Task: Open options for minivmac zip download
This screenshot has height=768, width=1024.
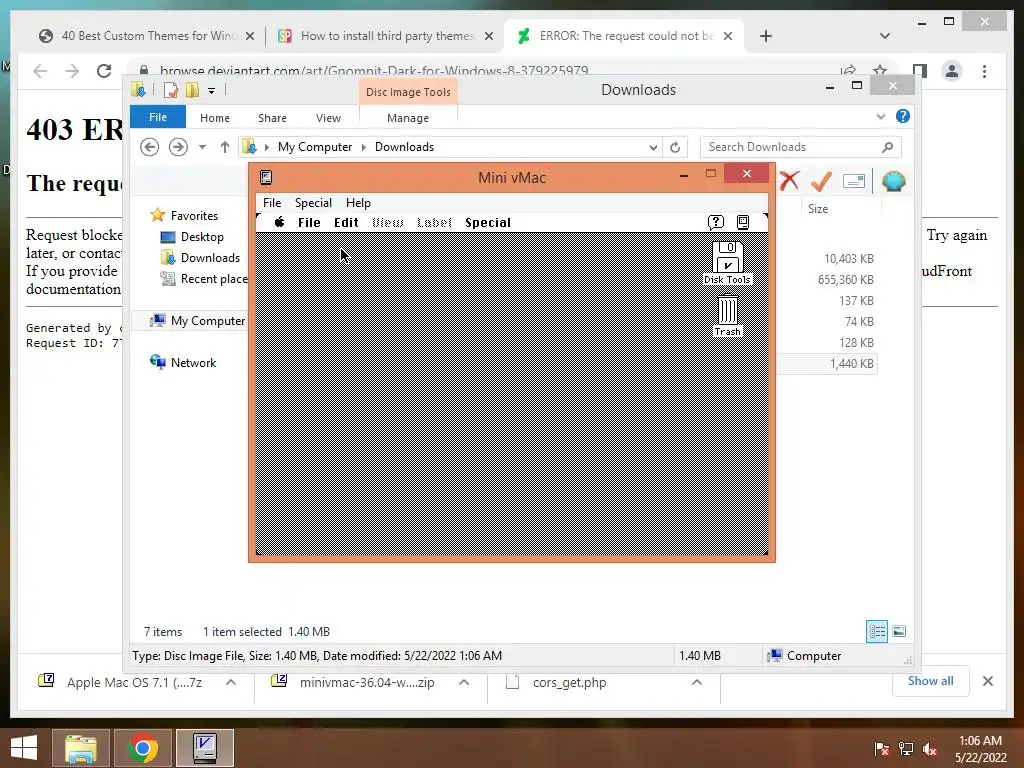Action: pyautogui.click(x=464, y=682)
